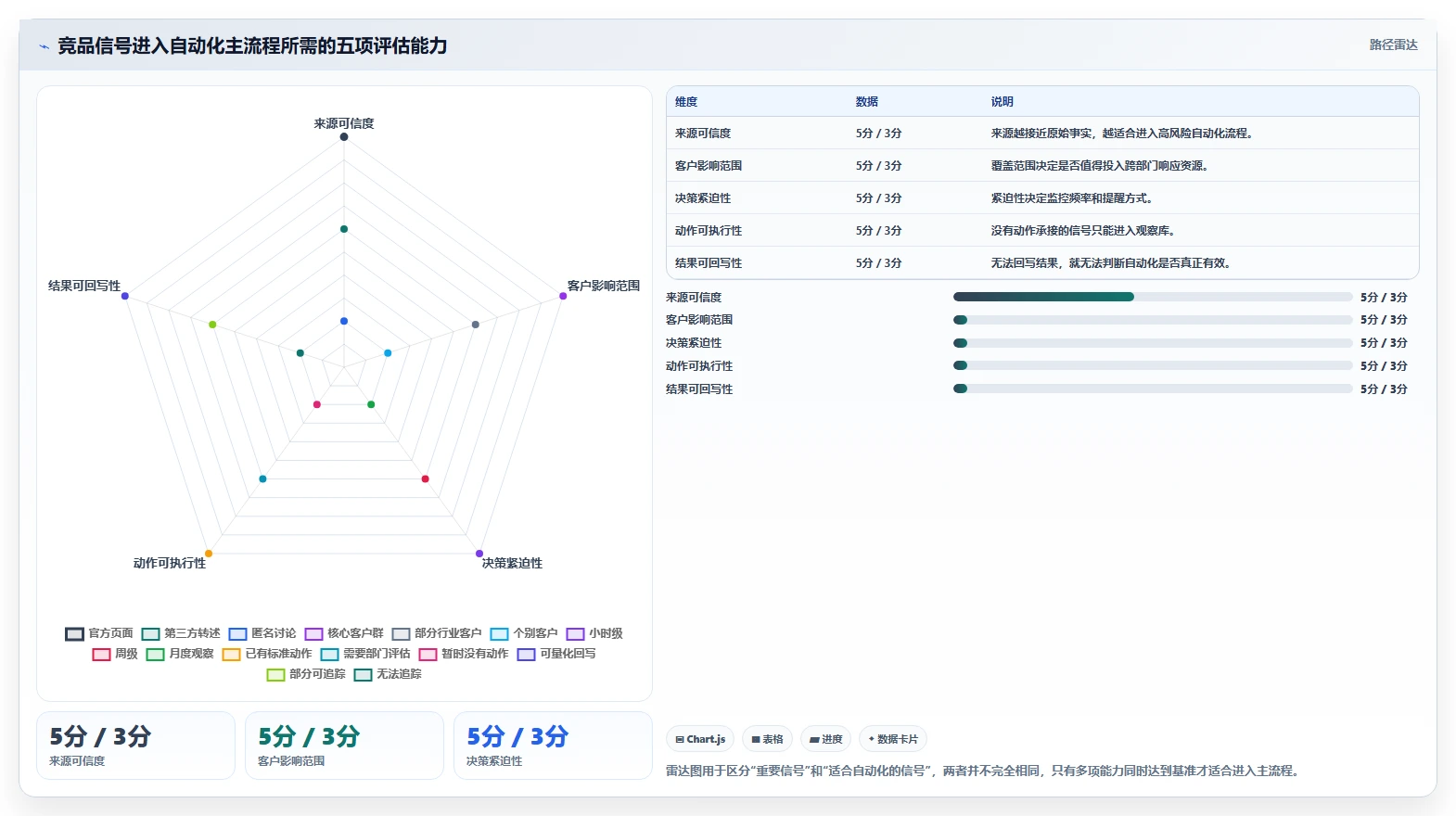
Task: Click the Chart.js tag chip
Action: pyautogui.click(x=700, y=739)
